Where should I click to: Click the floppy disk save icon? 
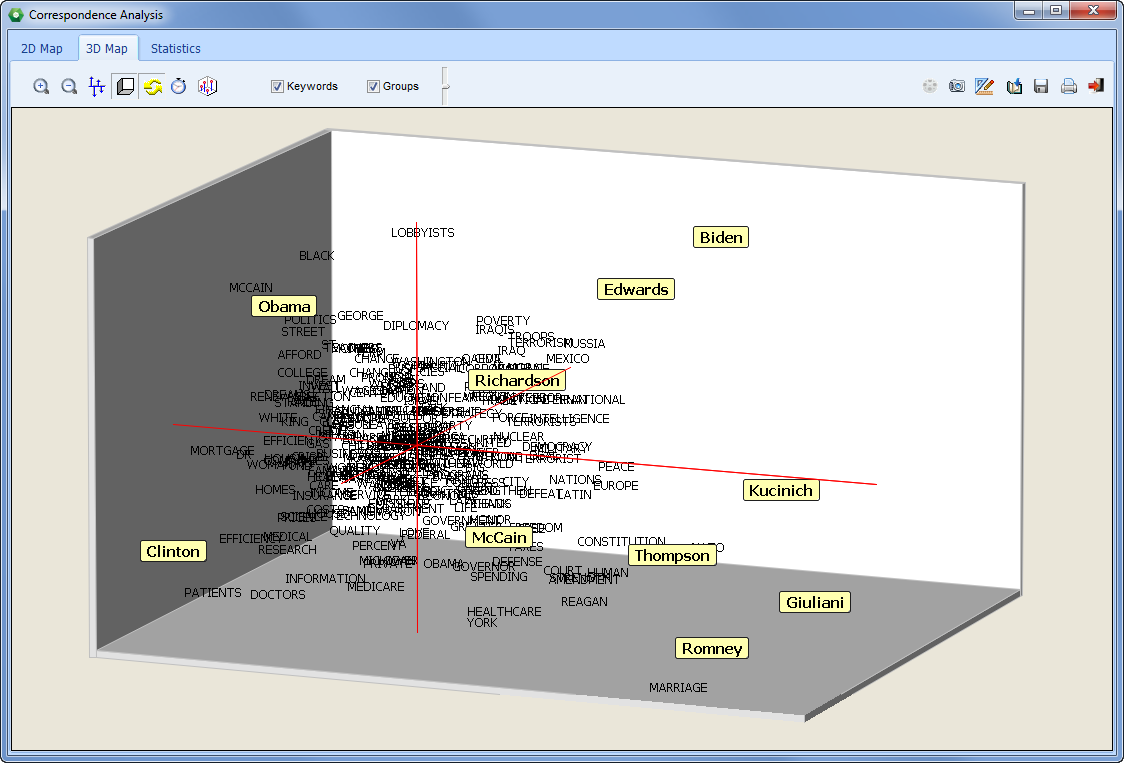pyautogui.click(x=1041, y=87)
